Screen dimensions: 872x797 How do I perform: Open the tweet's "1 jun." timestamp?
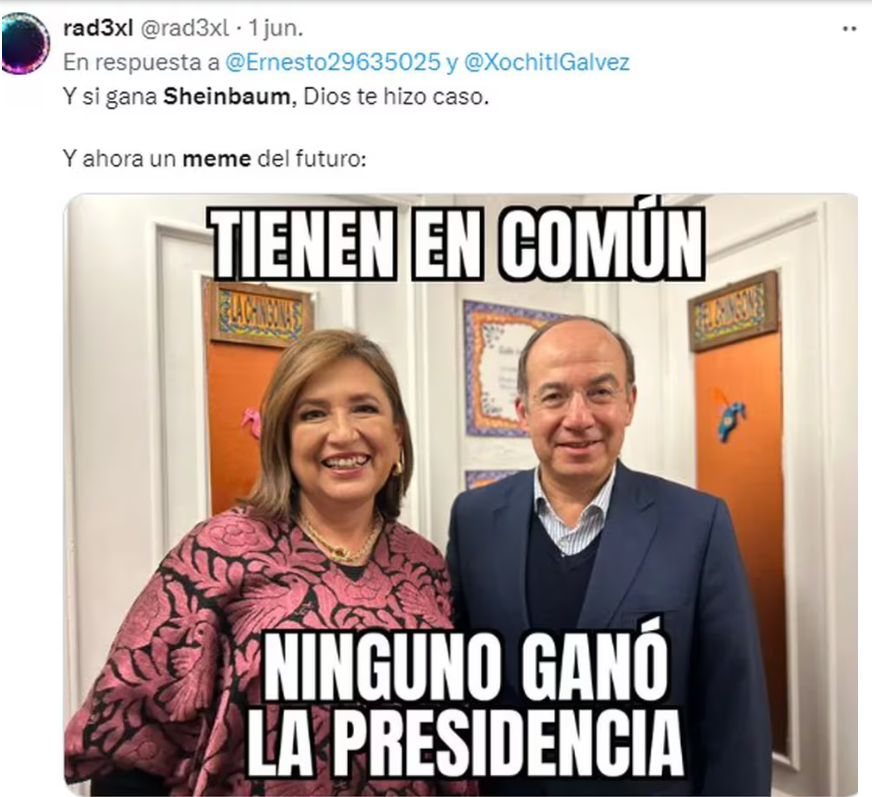tap(275, 28)
